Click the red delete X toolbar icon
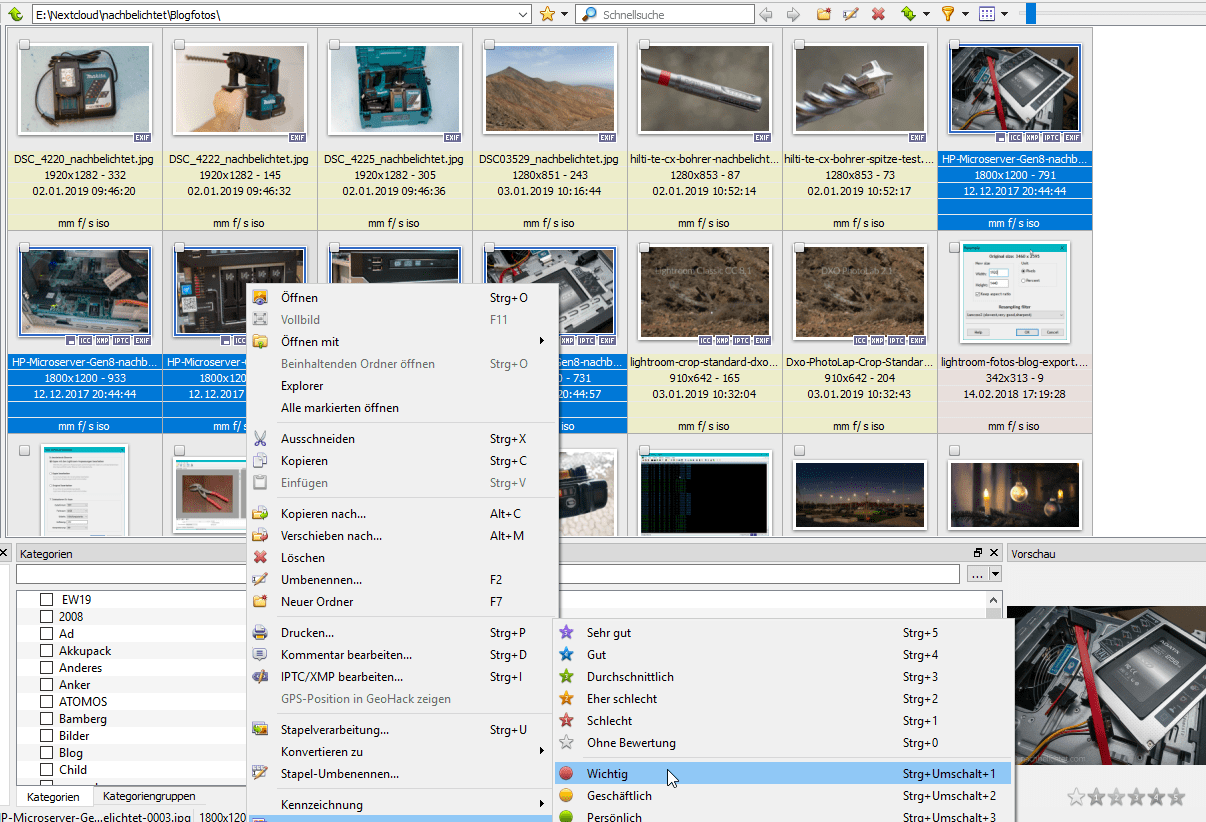1206x822 pixels. [878, 14]
